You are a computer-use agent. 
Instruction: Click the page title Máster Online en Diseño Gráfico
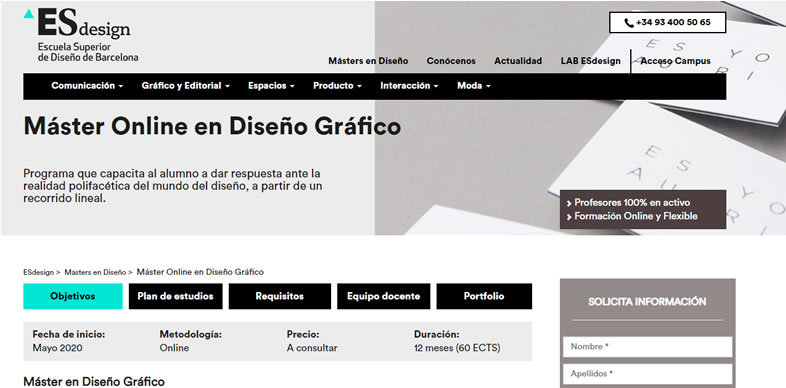(212, 126)
